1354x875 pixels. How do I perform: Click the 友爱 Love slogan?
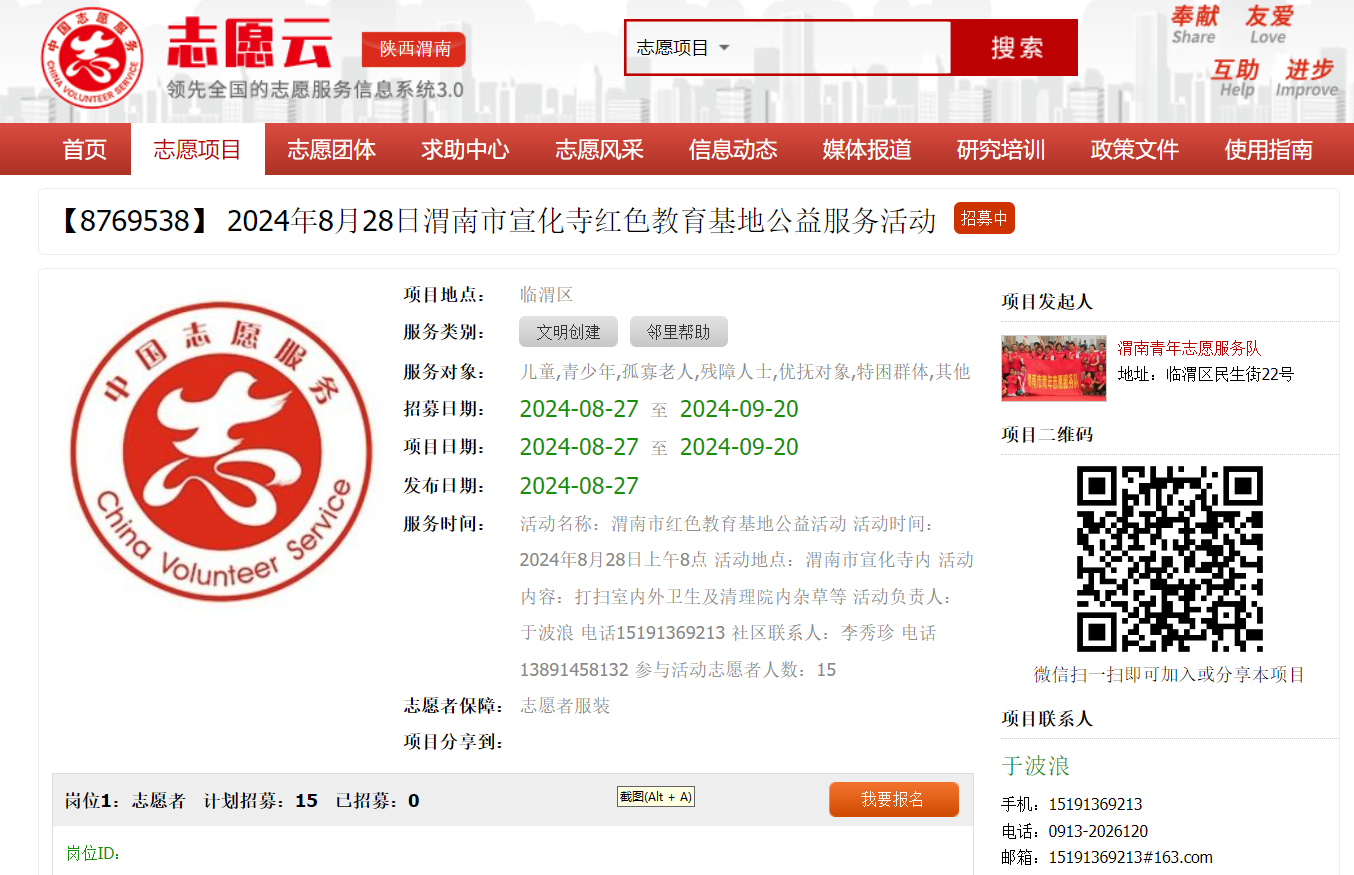(1269, 25)
